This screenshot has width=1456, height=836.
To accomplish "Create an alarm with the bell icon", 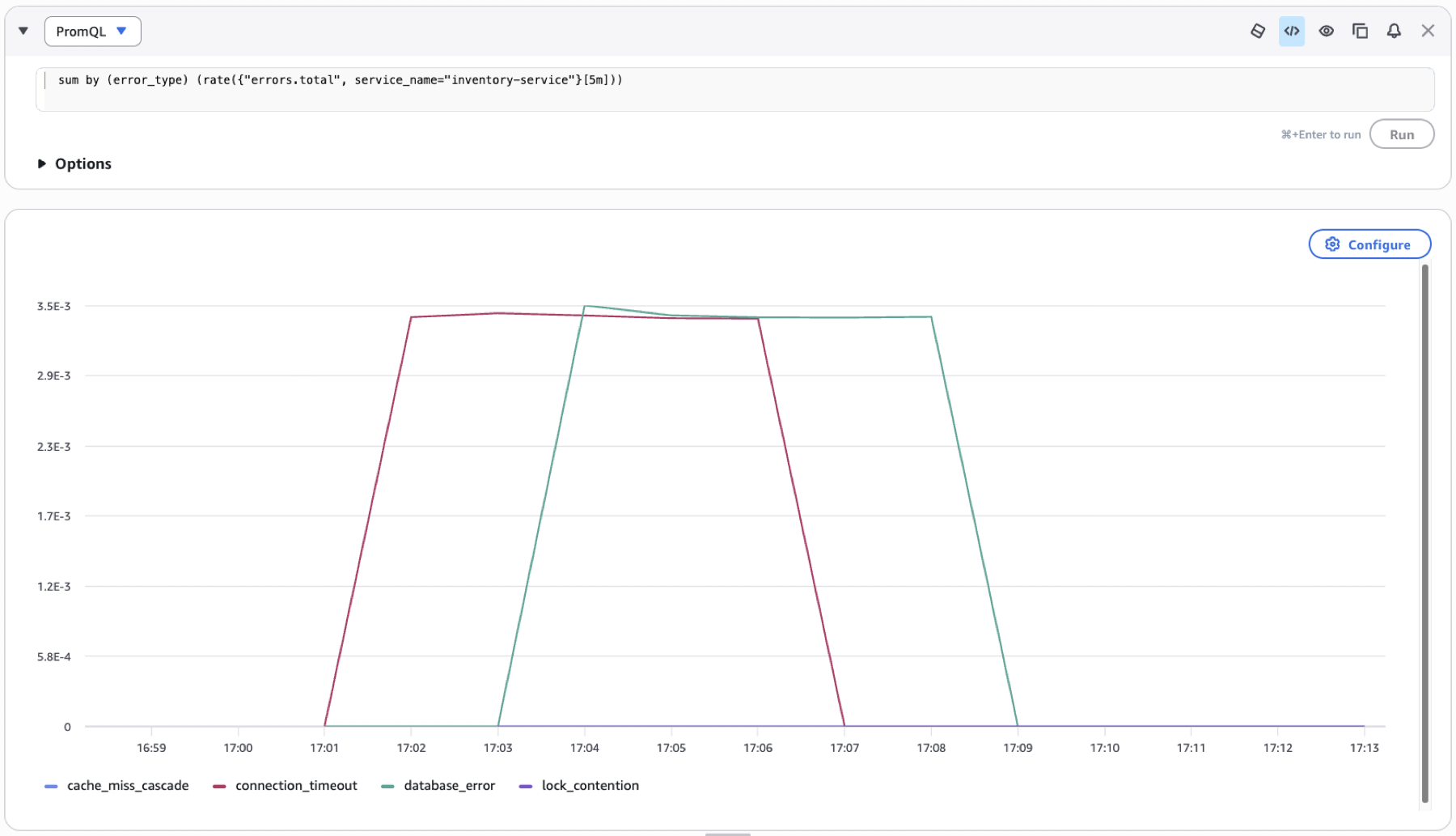I will pos(1394,31).
